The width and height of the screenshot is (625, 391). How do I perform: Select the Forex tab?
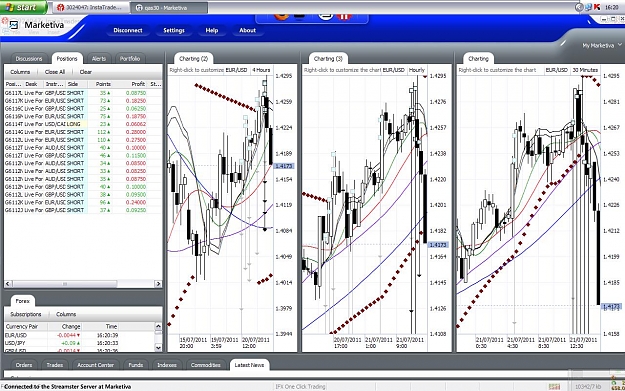point(23,301)
